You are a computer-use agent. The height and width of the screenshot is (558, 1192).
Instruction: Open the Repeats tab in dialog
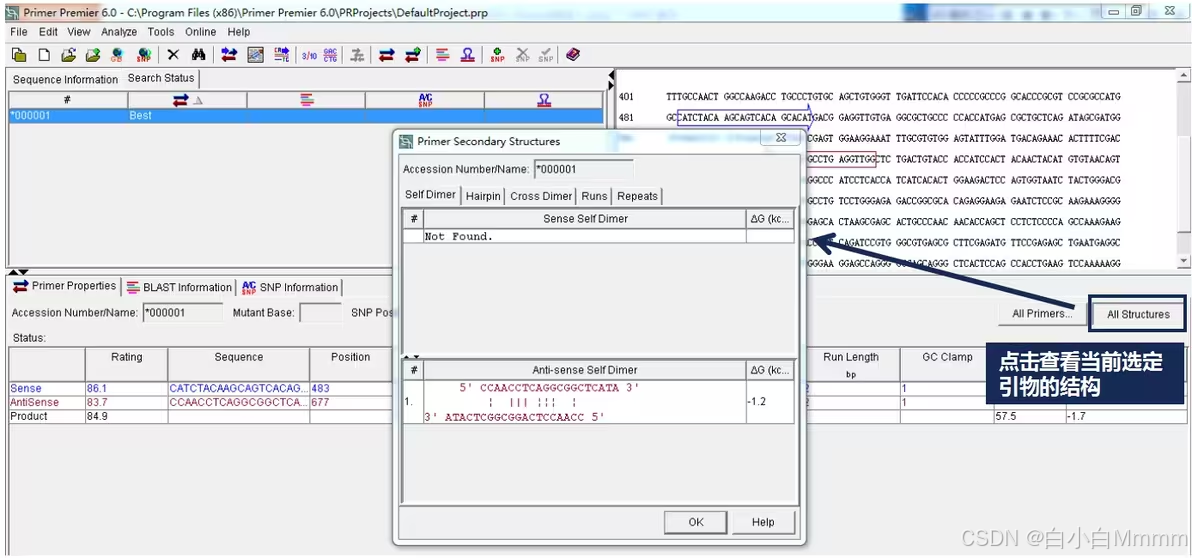[637, 196]
